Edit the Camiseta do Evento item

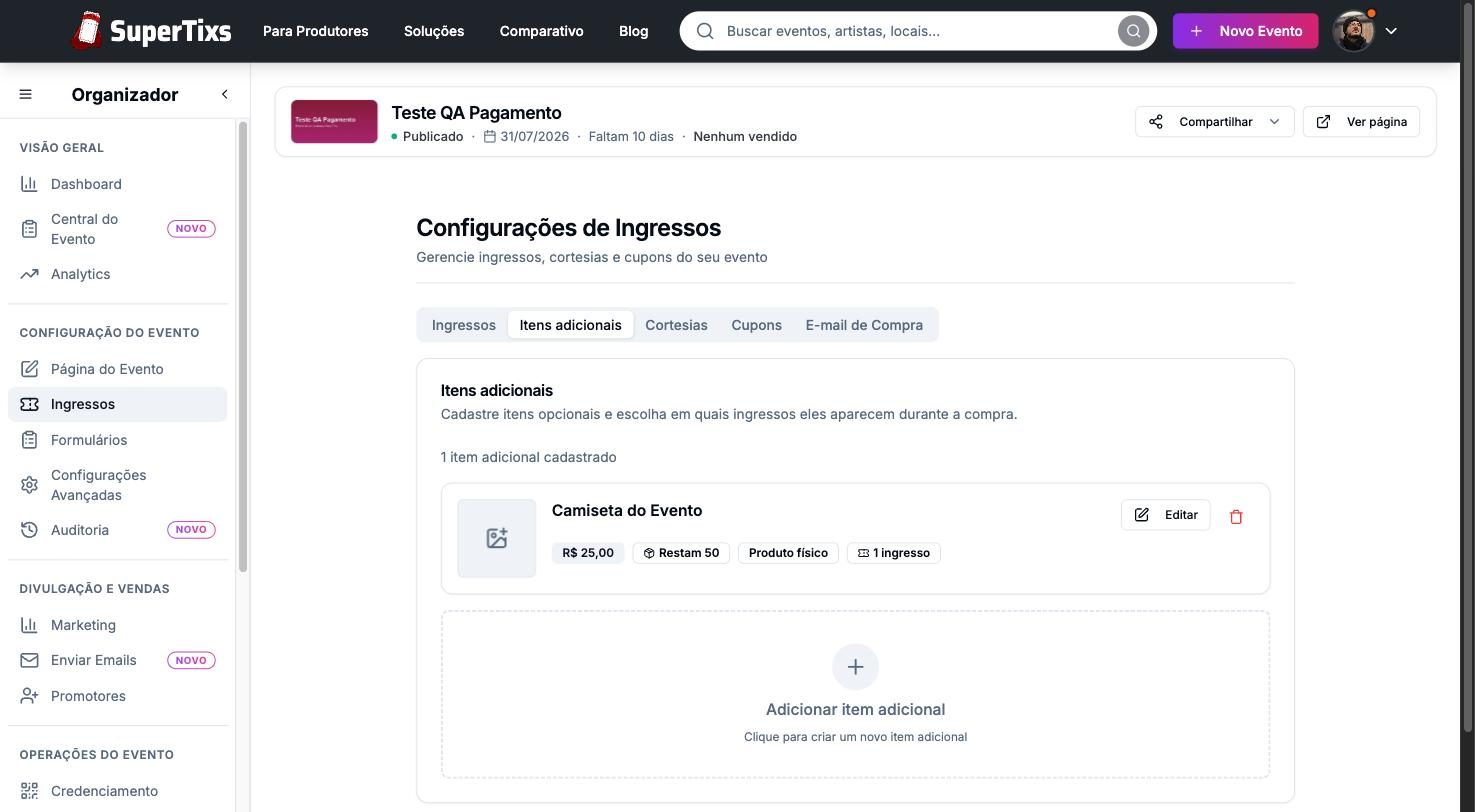pos(1166,515)
